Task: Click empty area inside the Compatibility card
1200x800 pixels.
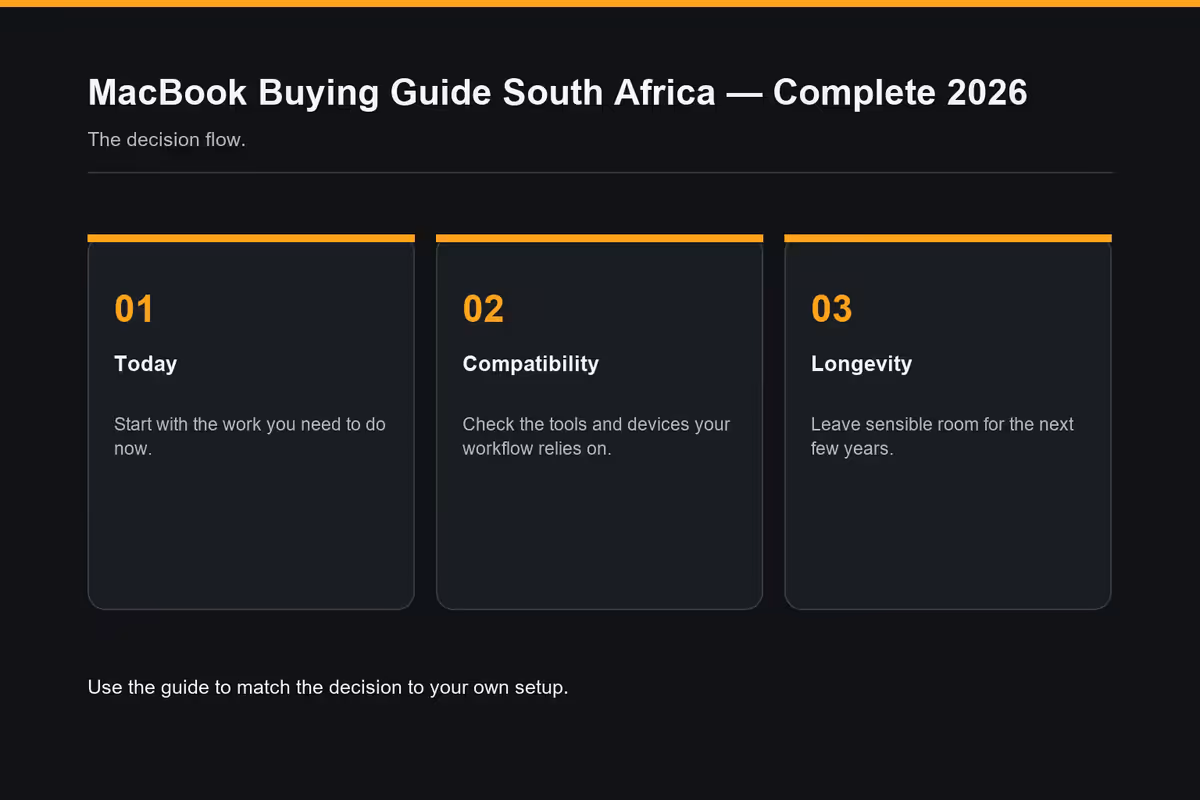Action: pos(599,535)
